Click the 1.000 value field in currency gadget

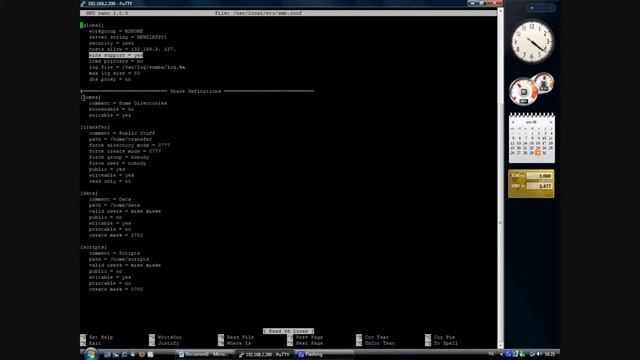pyautogui.click(x=539, y=176)
